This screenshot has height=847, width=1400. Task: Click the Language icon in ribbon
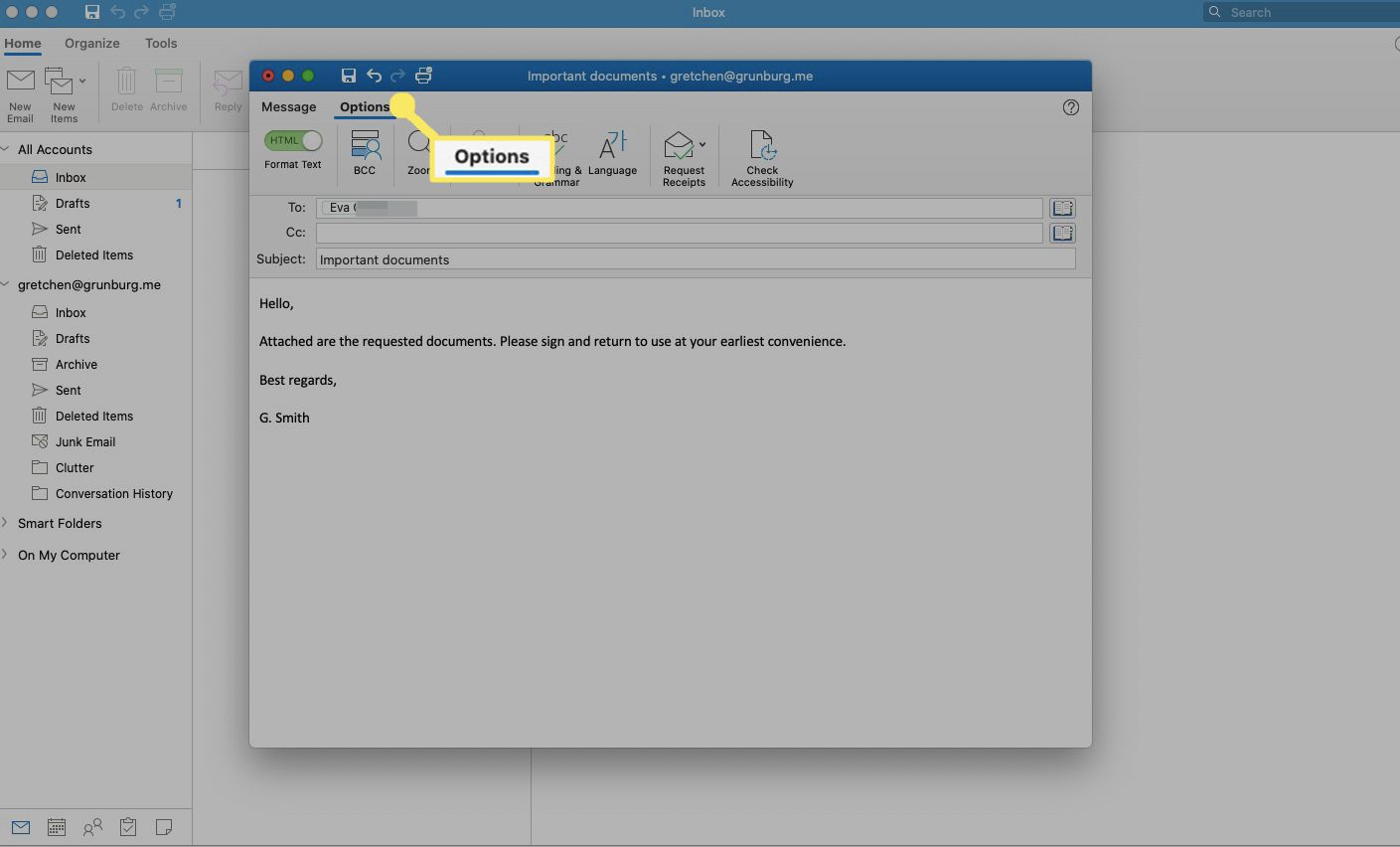click(x=612, y=145)
